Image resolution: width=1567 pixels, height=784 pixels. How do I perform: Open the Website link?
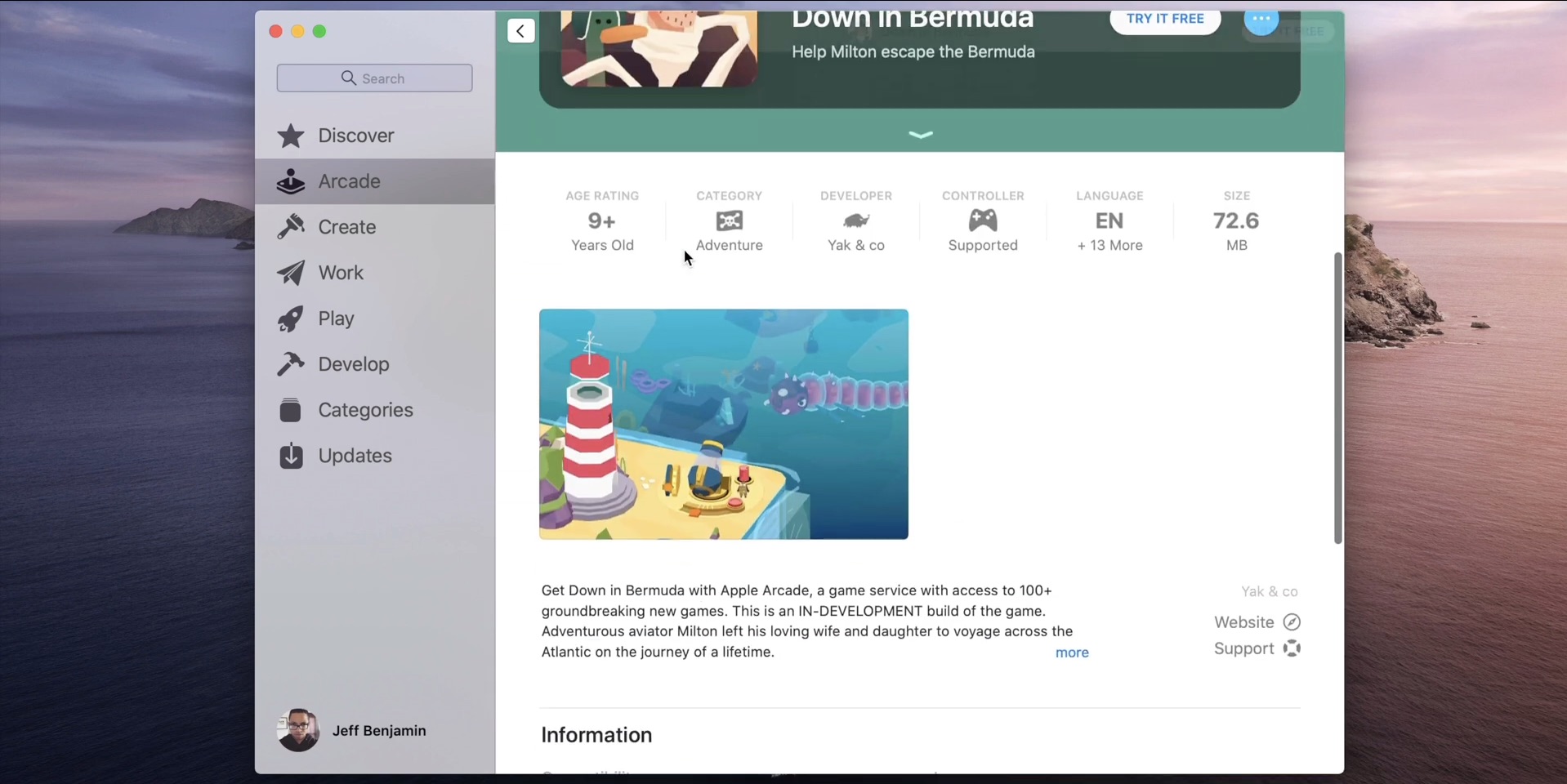(x=1244, y=622)
